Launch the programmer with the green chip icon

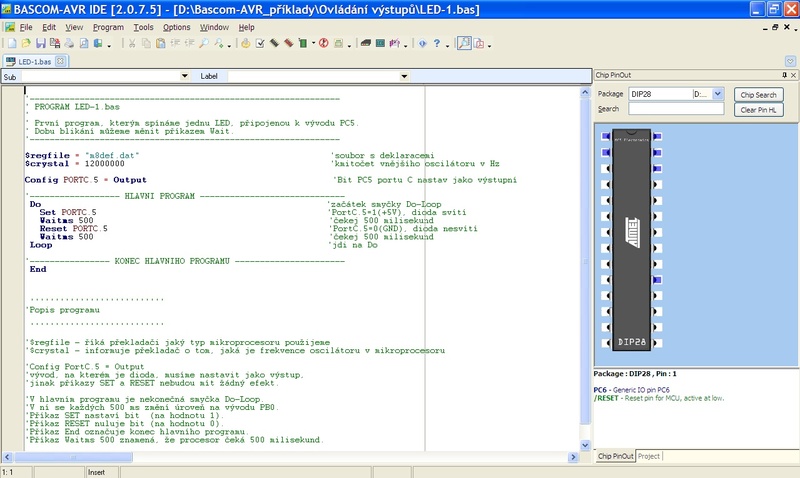tap(303, 43)
